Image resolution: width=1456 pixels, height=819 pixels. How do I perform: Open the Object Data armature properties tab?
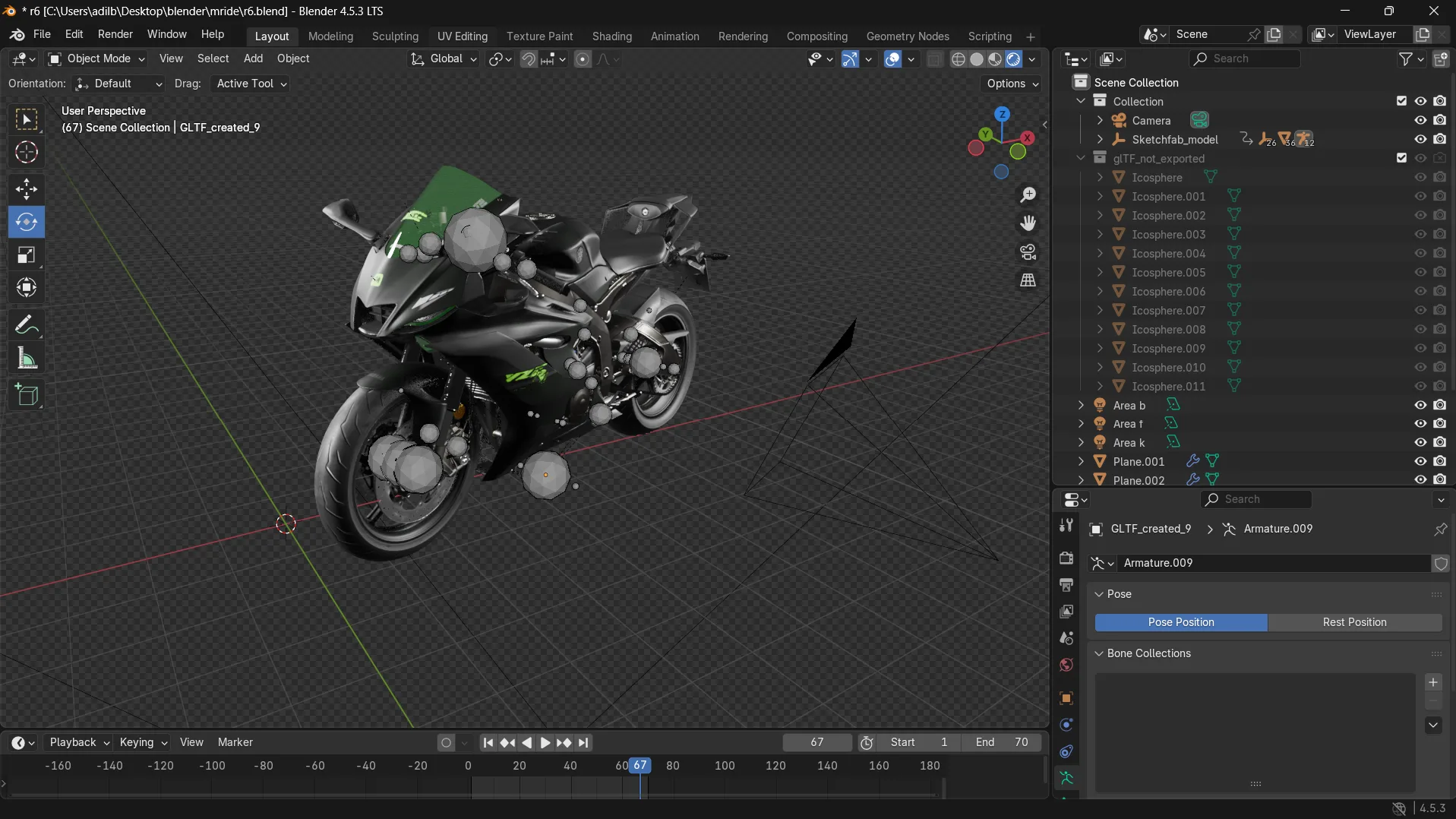(1066, 778)
